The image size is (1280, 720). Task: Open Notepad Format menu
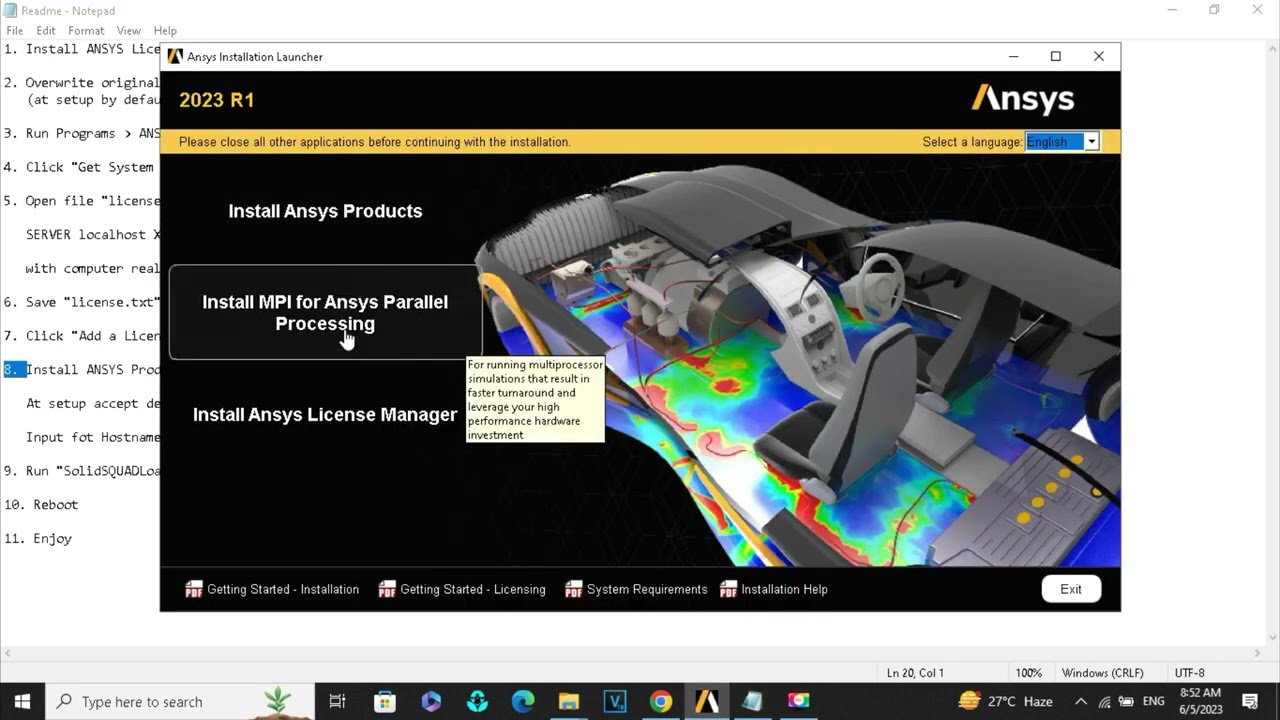[86, 31]
